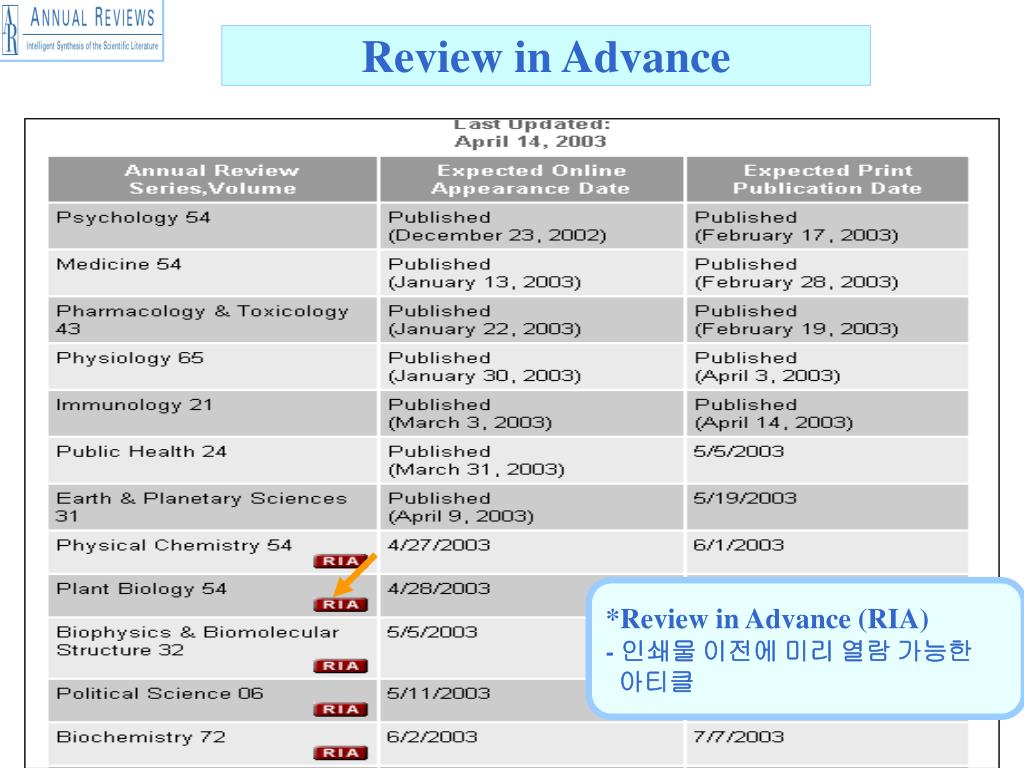The image size is (1024, 768).
Task: Open RIA badge for Biophysics & Biomolecular Structure
Action: tap(340, 666)
